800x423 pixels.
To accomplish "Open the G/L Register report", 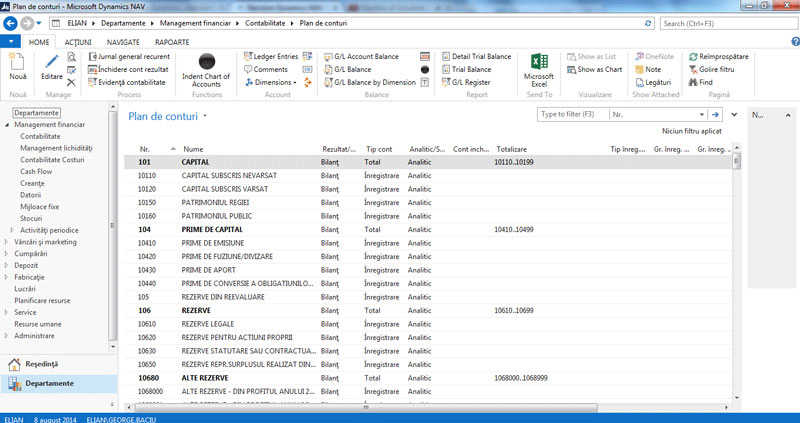I will (x=466, y=82).
